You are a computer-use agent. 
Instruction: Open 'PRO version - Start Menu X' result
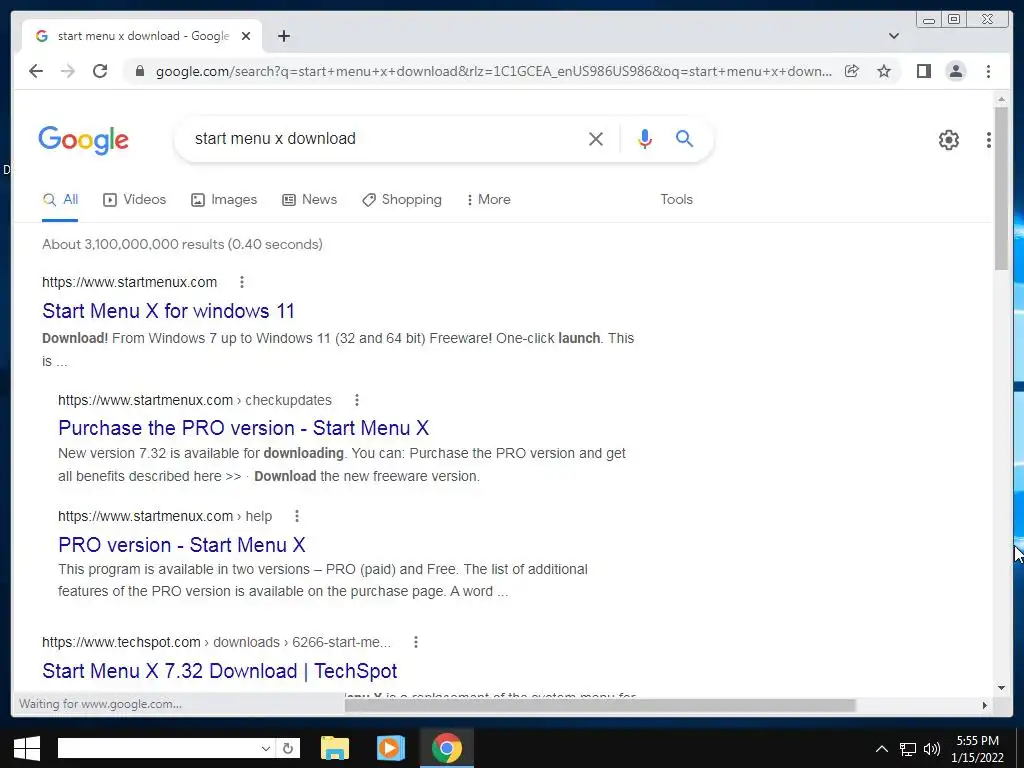click(x=182, y=545)
